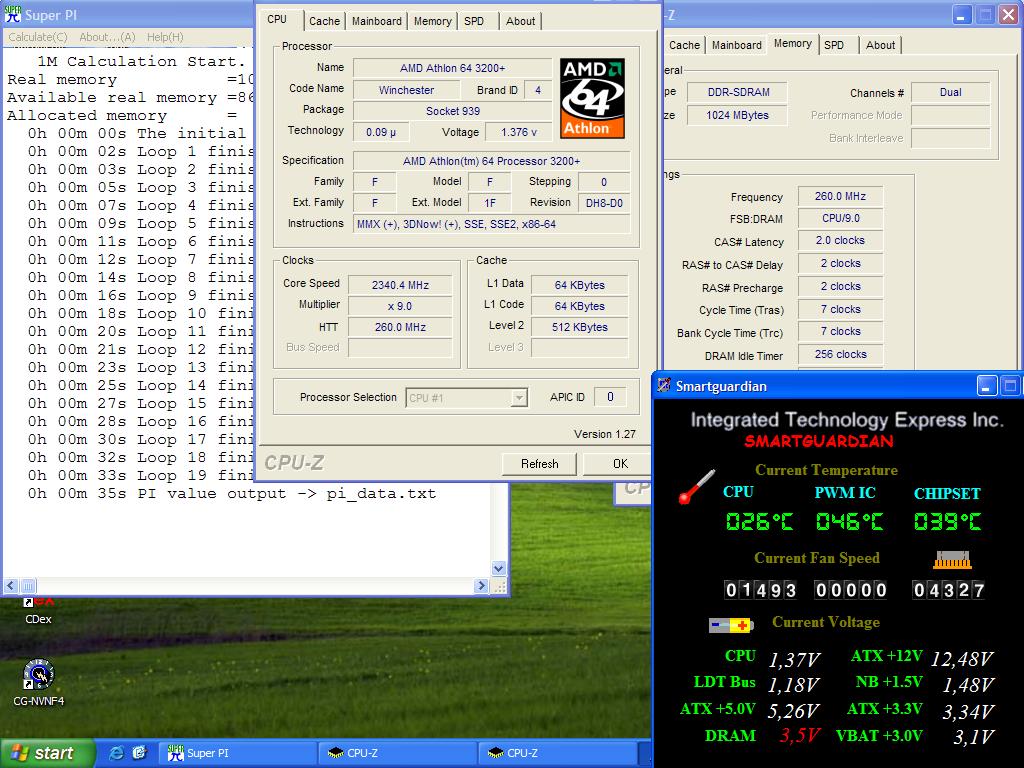Viewport: 1024px width, 768px height.
Task: Click the chipset fan connector icon
Action: 952,560
